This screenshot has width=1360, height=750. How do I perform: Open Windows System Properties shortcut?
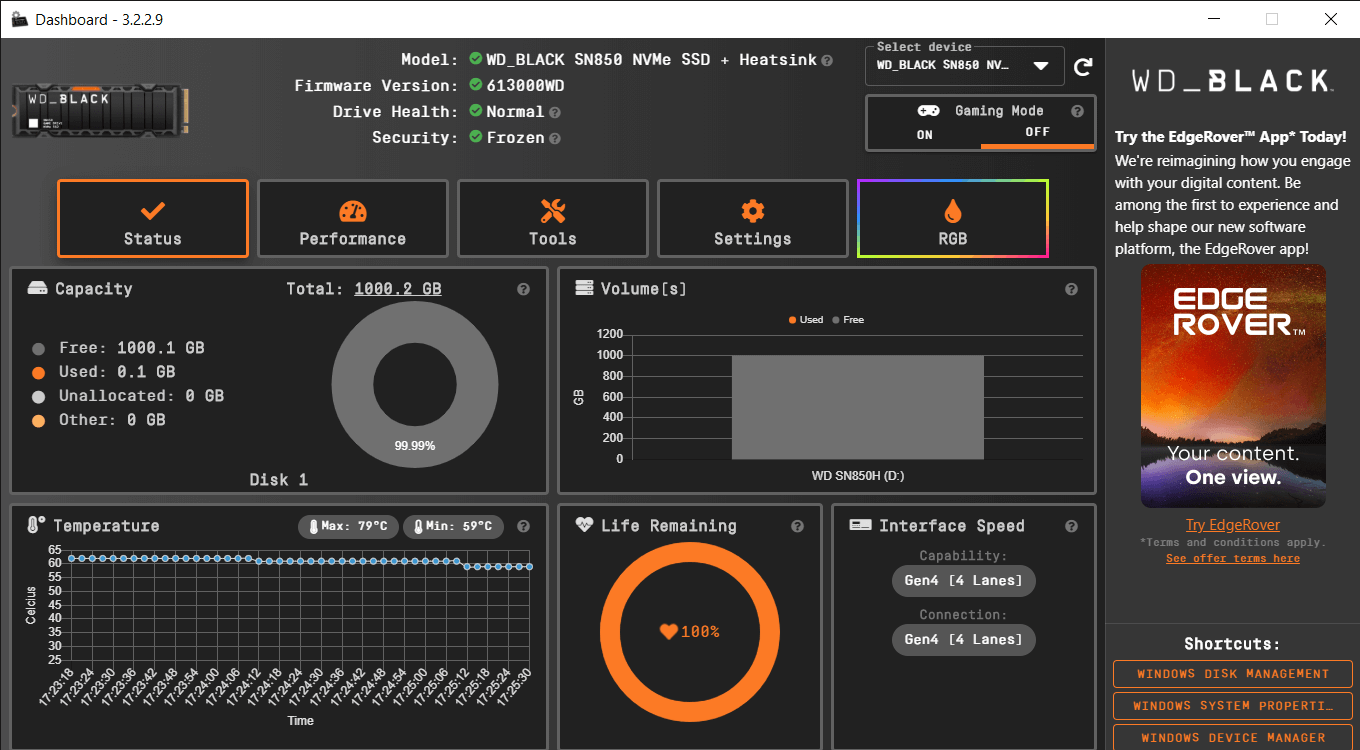point(1233,706)
